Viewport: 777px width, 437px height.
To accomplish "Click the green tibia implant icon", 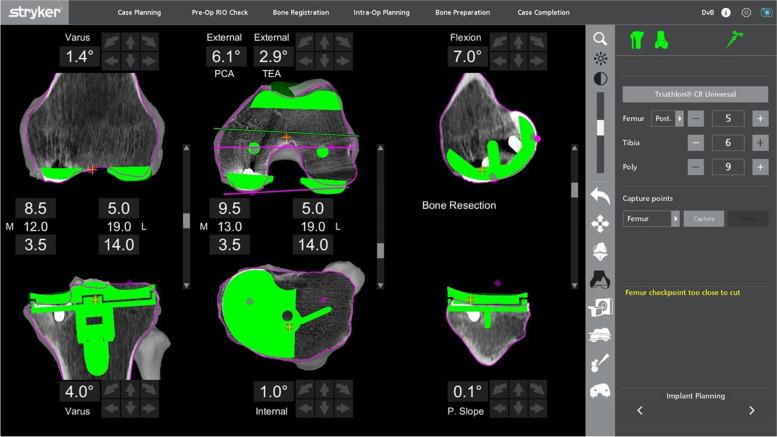I will pyautogui.click(x=661, y=40).
